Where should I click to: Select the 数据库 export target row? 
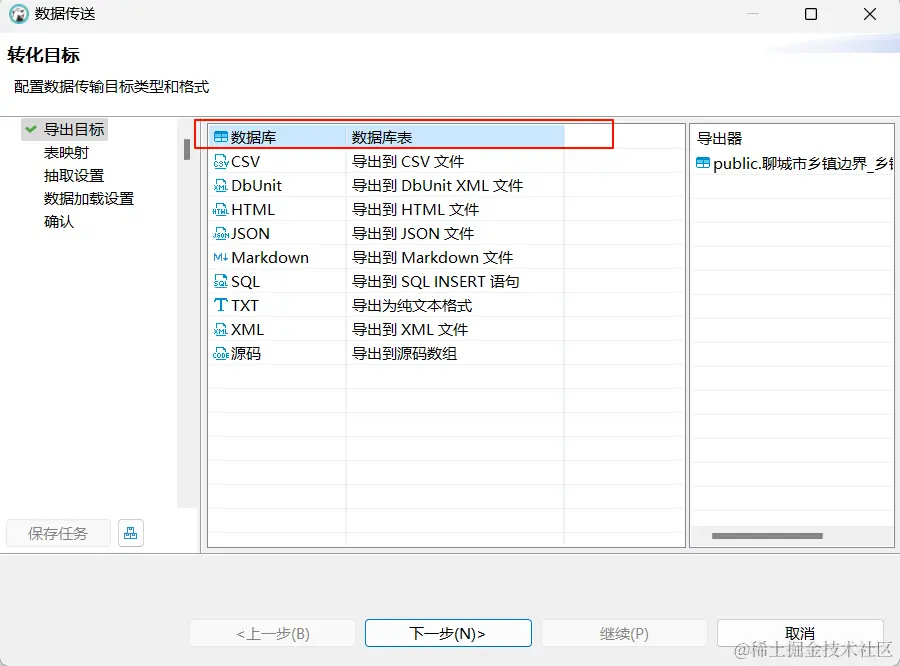[386, 137]
